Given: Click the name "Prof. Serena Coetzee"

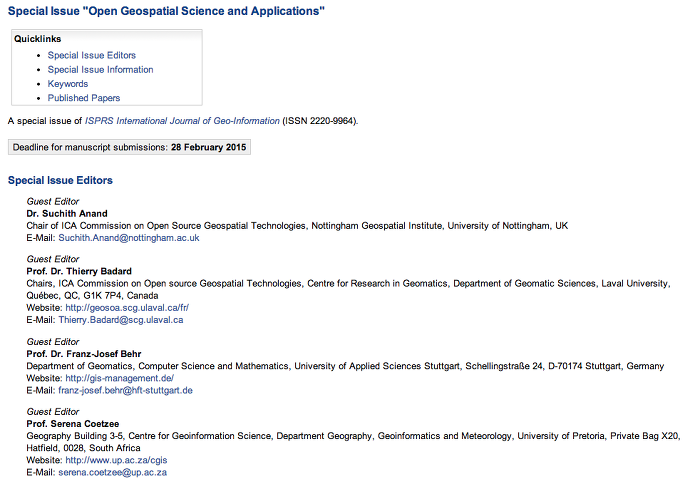Looking at the screenshot, I should tap(73, 424).
